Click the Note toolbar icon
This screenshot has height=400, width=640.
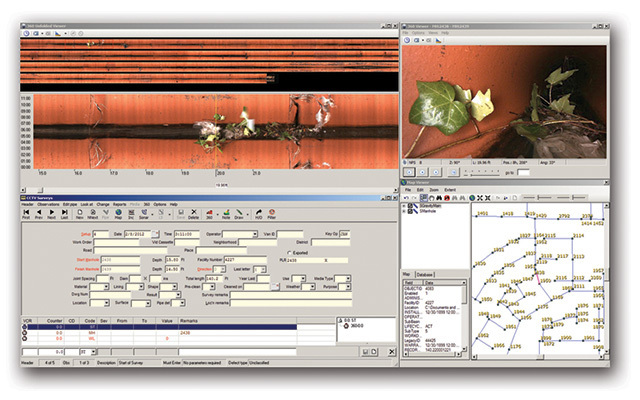pyautogui.click(x=224, y=213)
